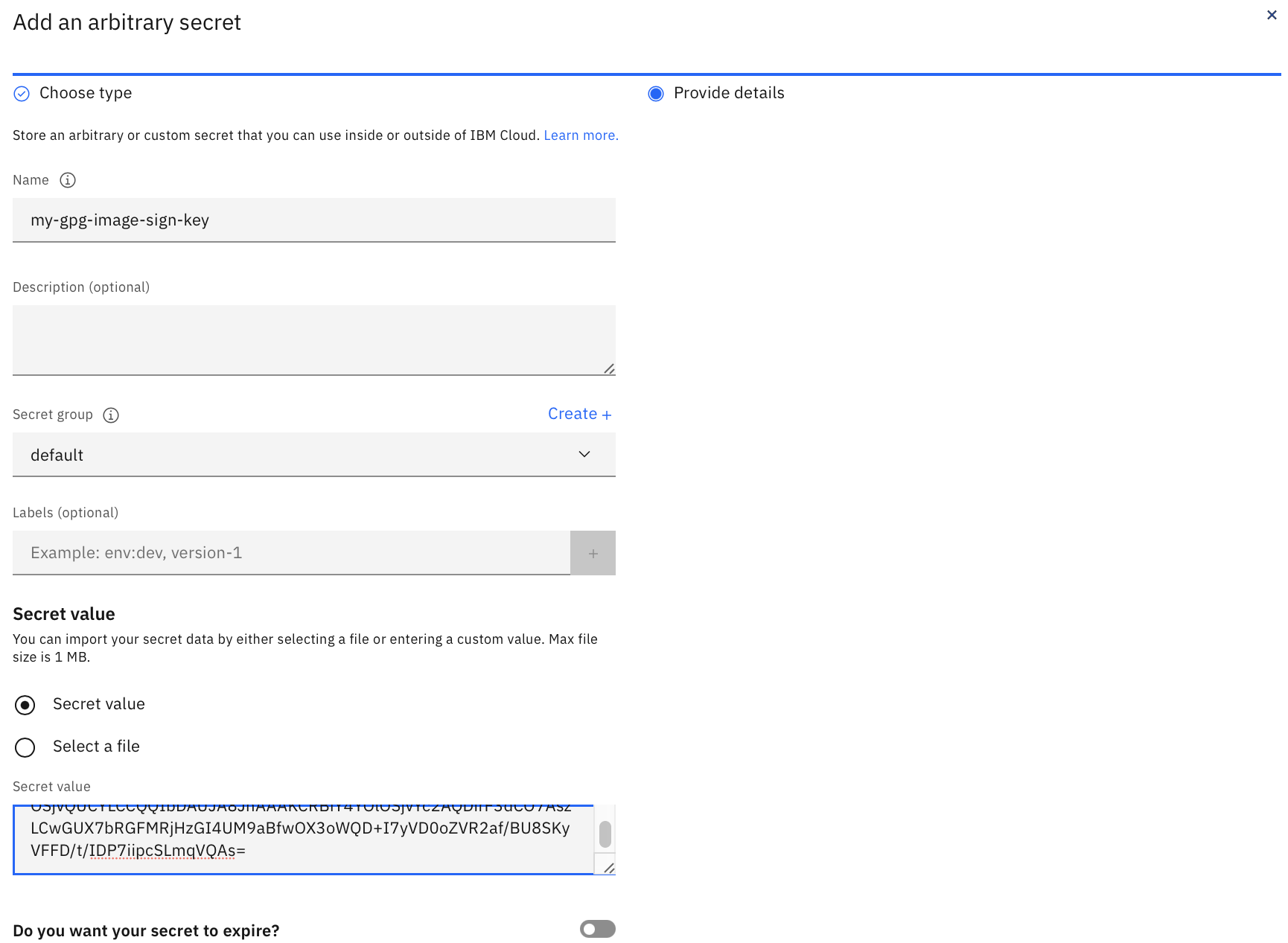
Task: Click the Labels input field
Action: click(x=290, y=553)
